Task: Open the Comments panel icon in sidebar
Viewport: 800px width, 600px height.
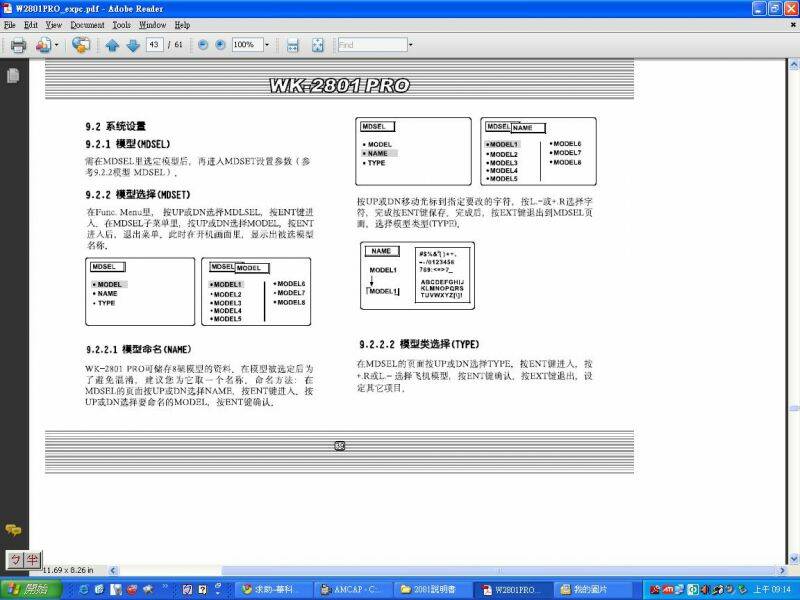Action: click(x=13, y=530)
